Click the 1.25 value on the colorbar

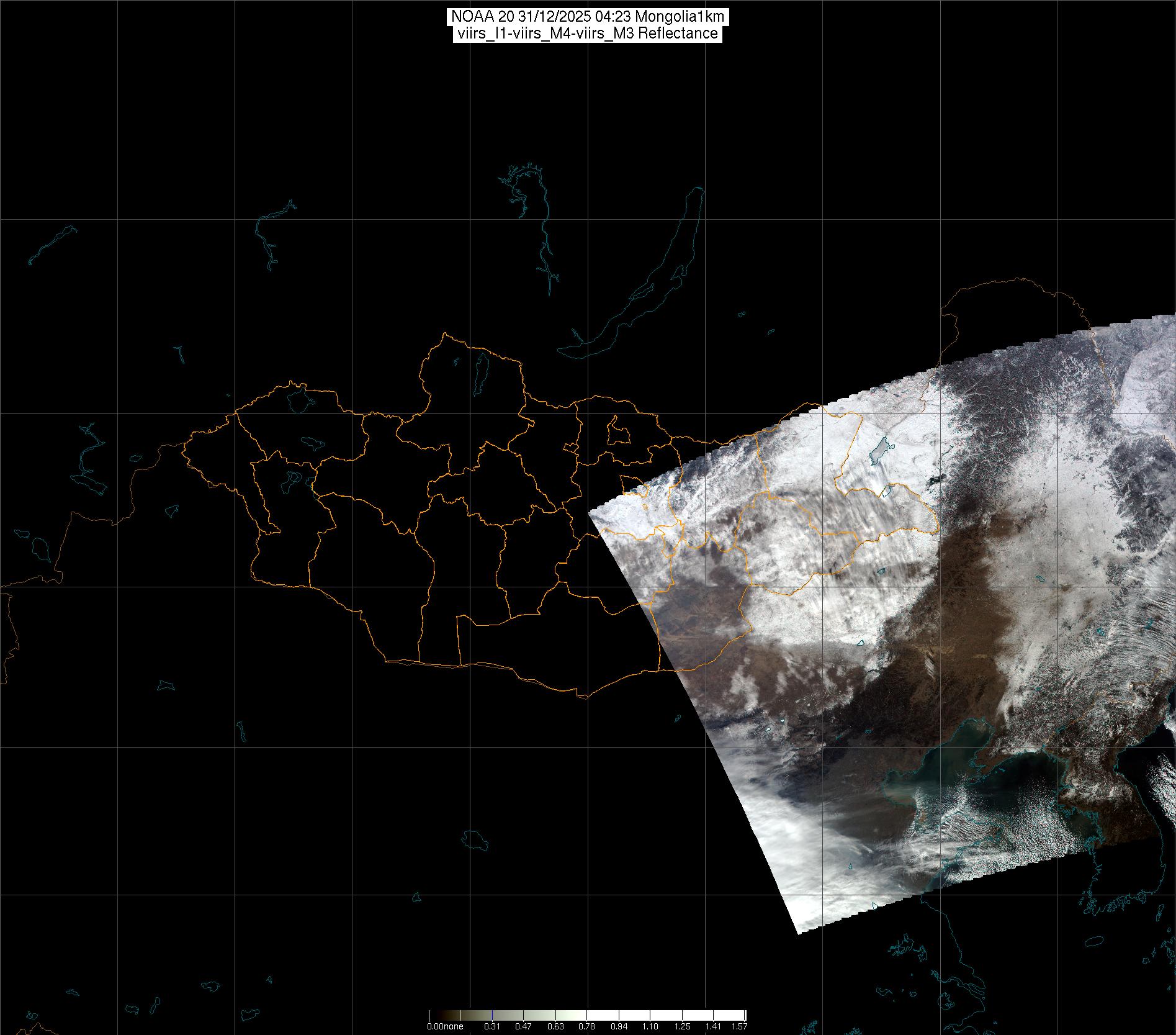[x=682, y=1026]
